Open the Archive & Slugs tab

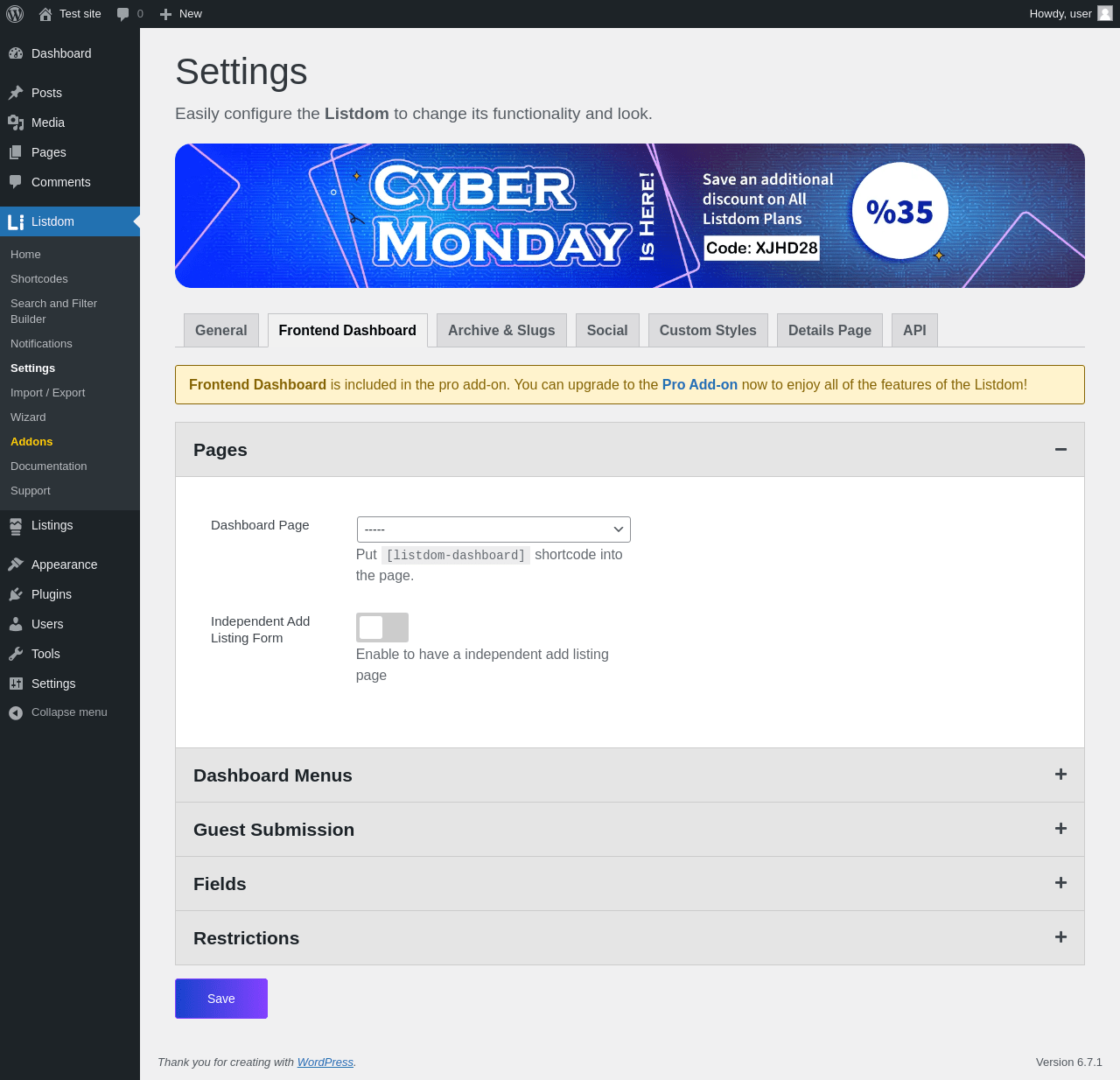pos(501,330)
